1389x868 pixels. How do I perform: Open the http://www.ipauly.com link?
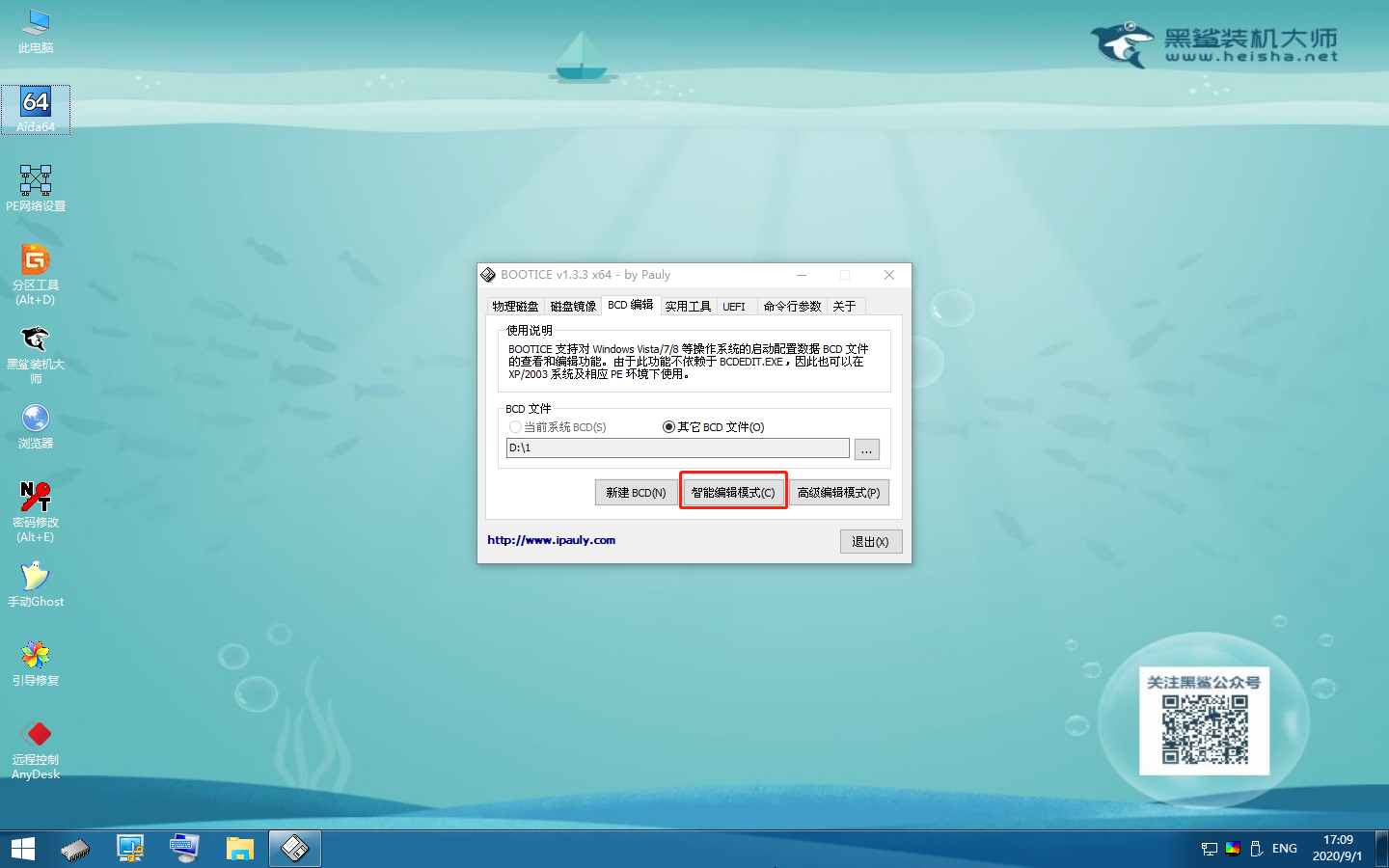point(552,540)
